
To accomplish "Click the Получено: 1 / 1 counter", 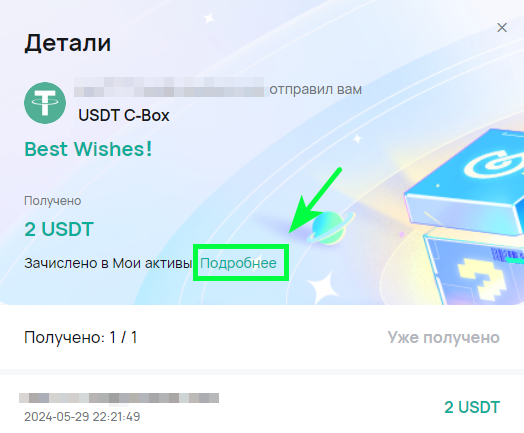I will click(x=81, y=337).
